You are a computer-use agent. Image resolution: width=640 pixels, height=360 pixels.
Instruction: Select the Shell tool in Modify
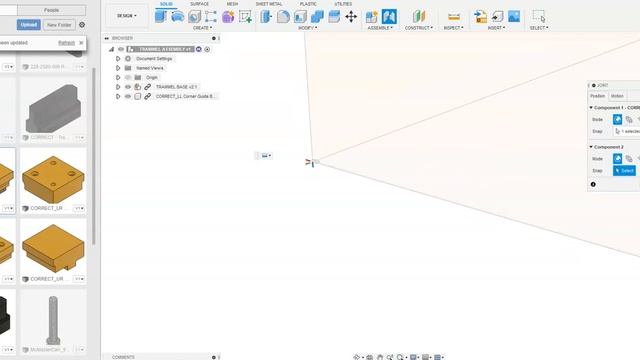300,16
